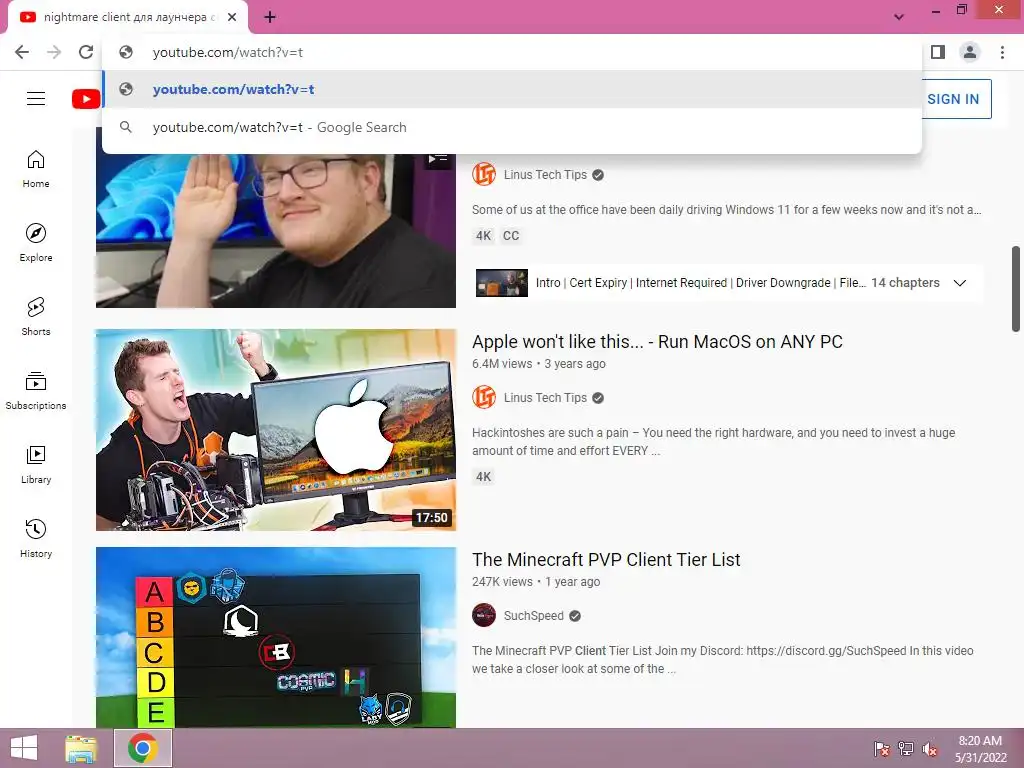Screen dimensions: 1024x768
Task: Open Linus Tech Tips channel on Windows 11 video
Action: point(545,175)
